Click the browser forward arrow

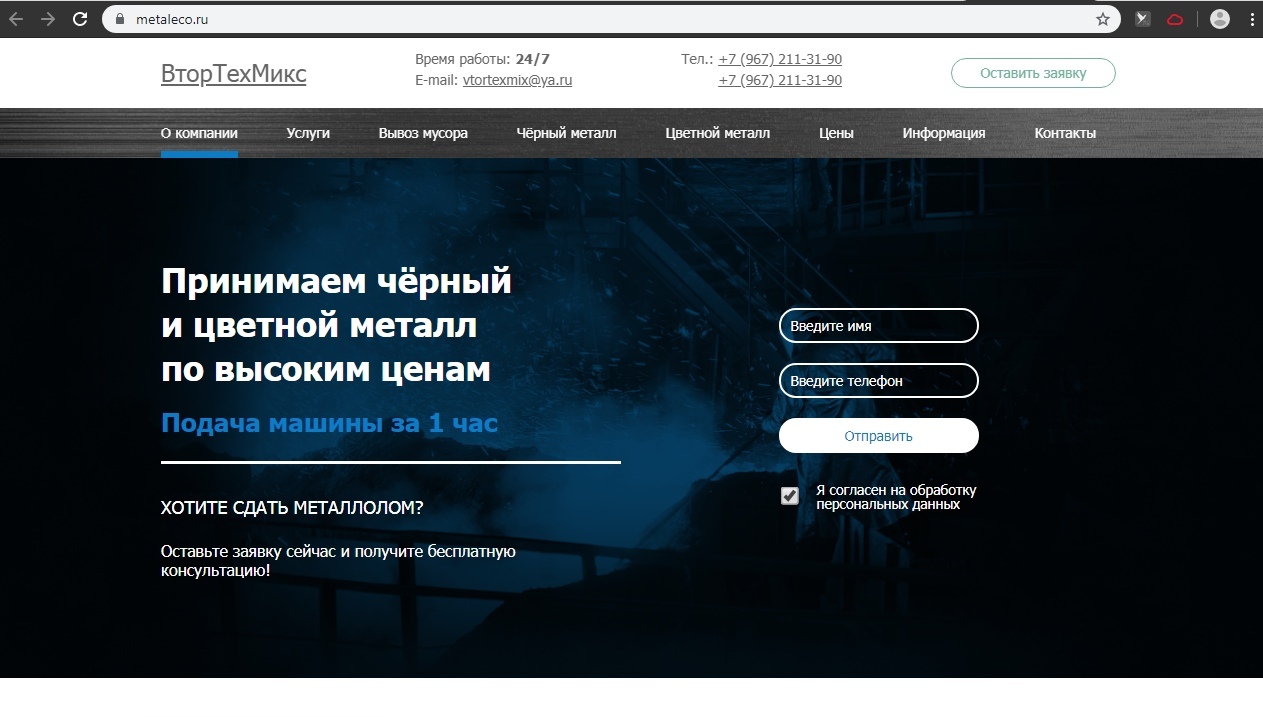click(48, 19)
